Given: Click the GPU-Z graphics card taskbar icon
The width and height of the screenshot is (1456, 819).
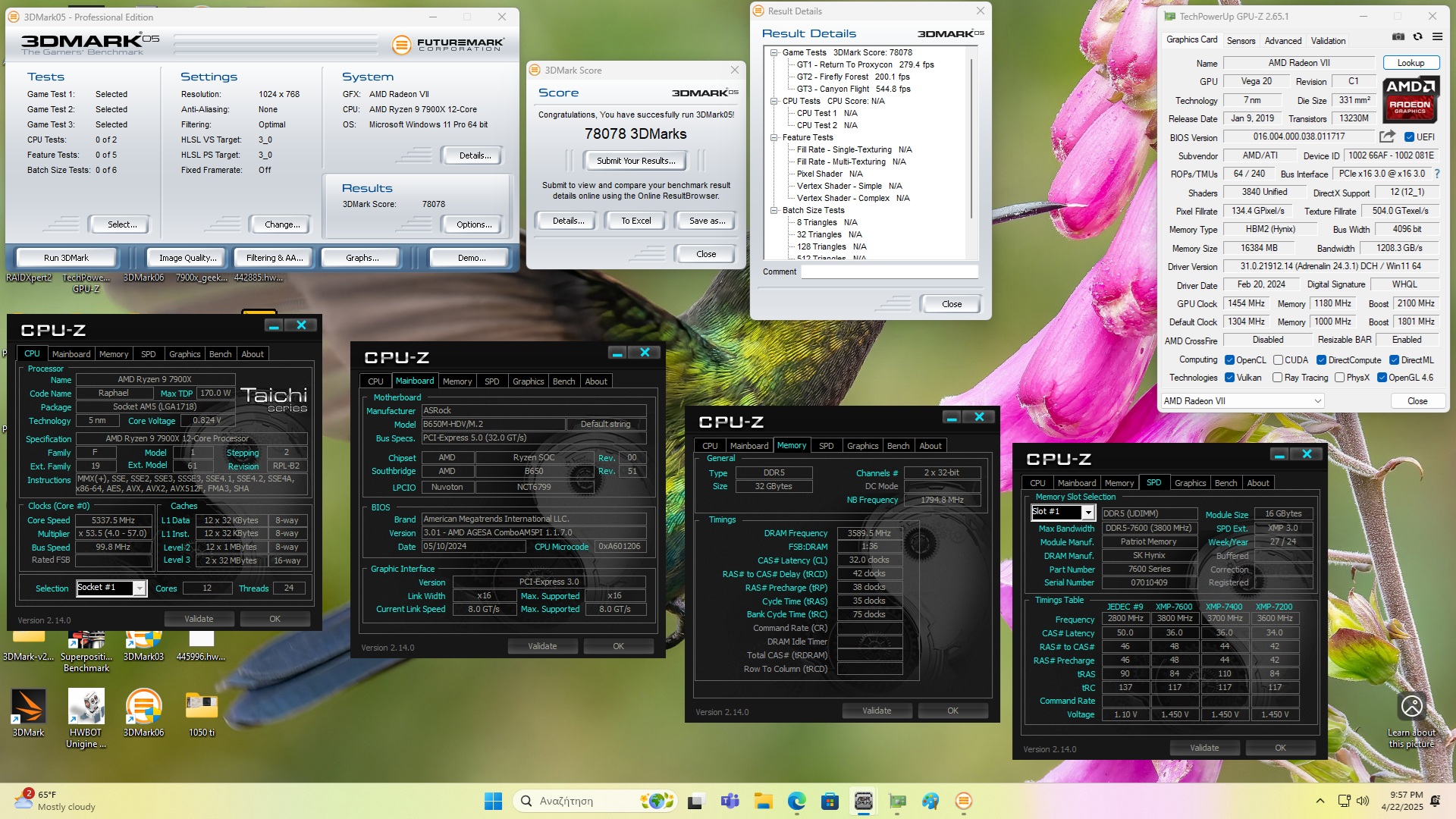Looking at the screenshot, I should [897, 801].
